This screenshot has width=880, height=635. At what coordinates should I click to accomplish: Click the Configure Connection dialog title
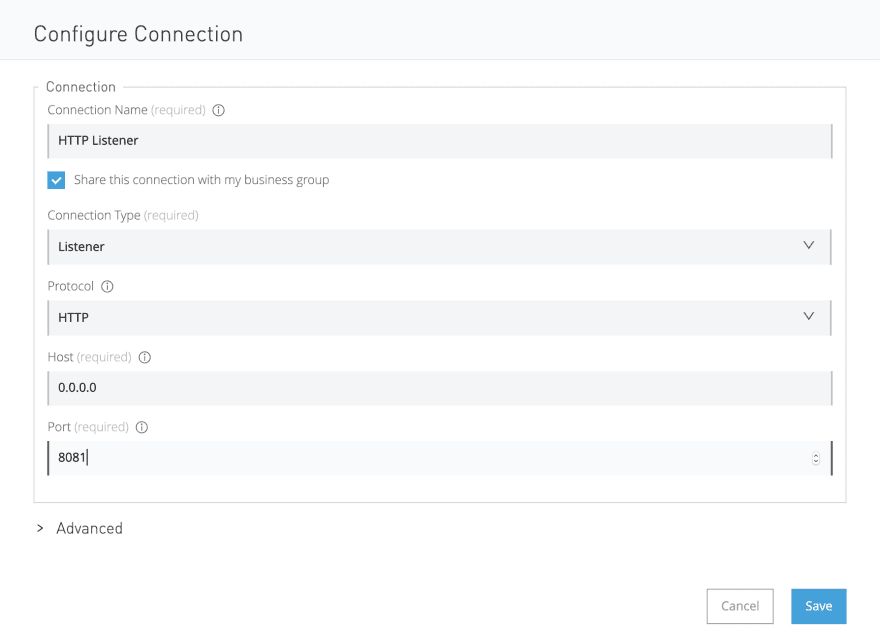(x=138, y=34)
